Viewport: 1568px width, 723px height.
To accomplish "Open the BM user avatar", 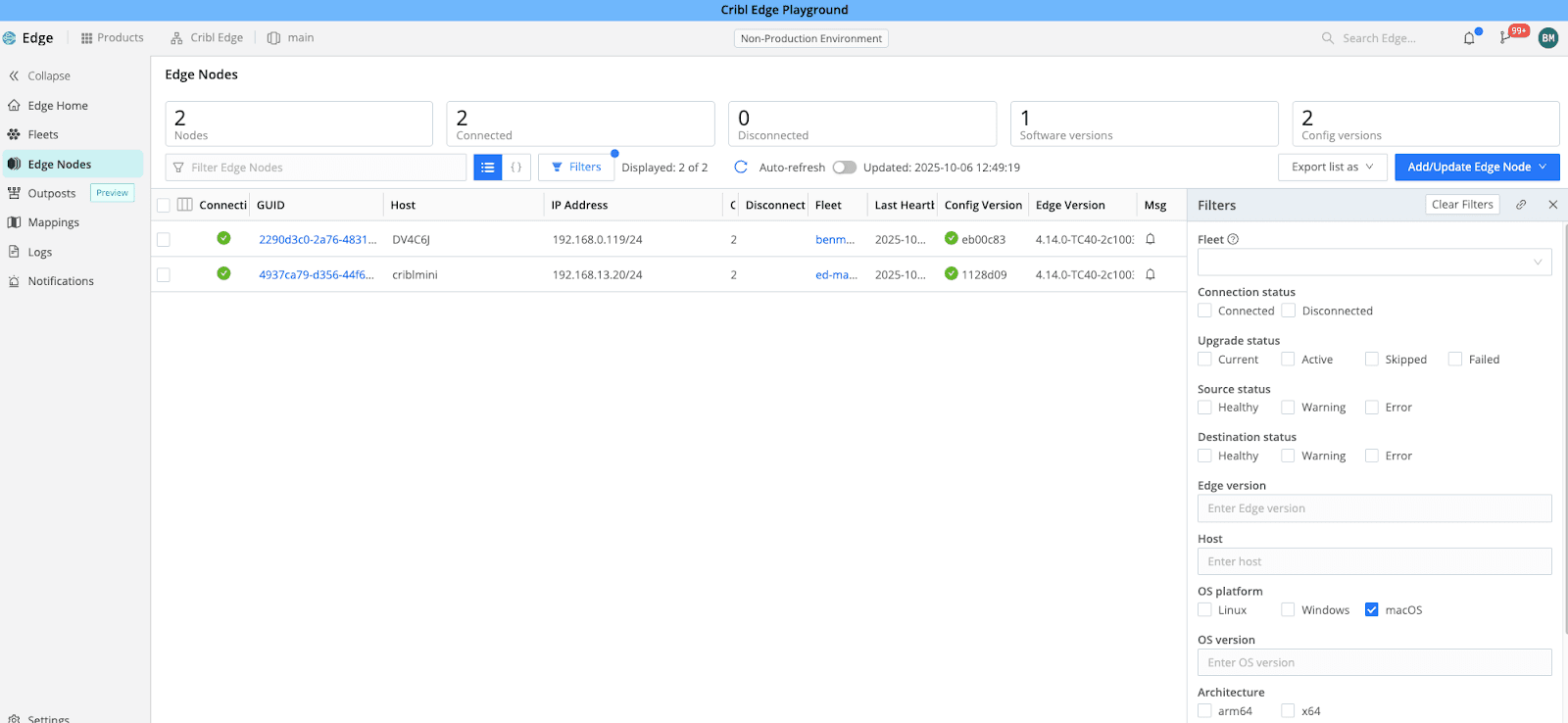I will point(1548,38).
